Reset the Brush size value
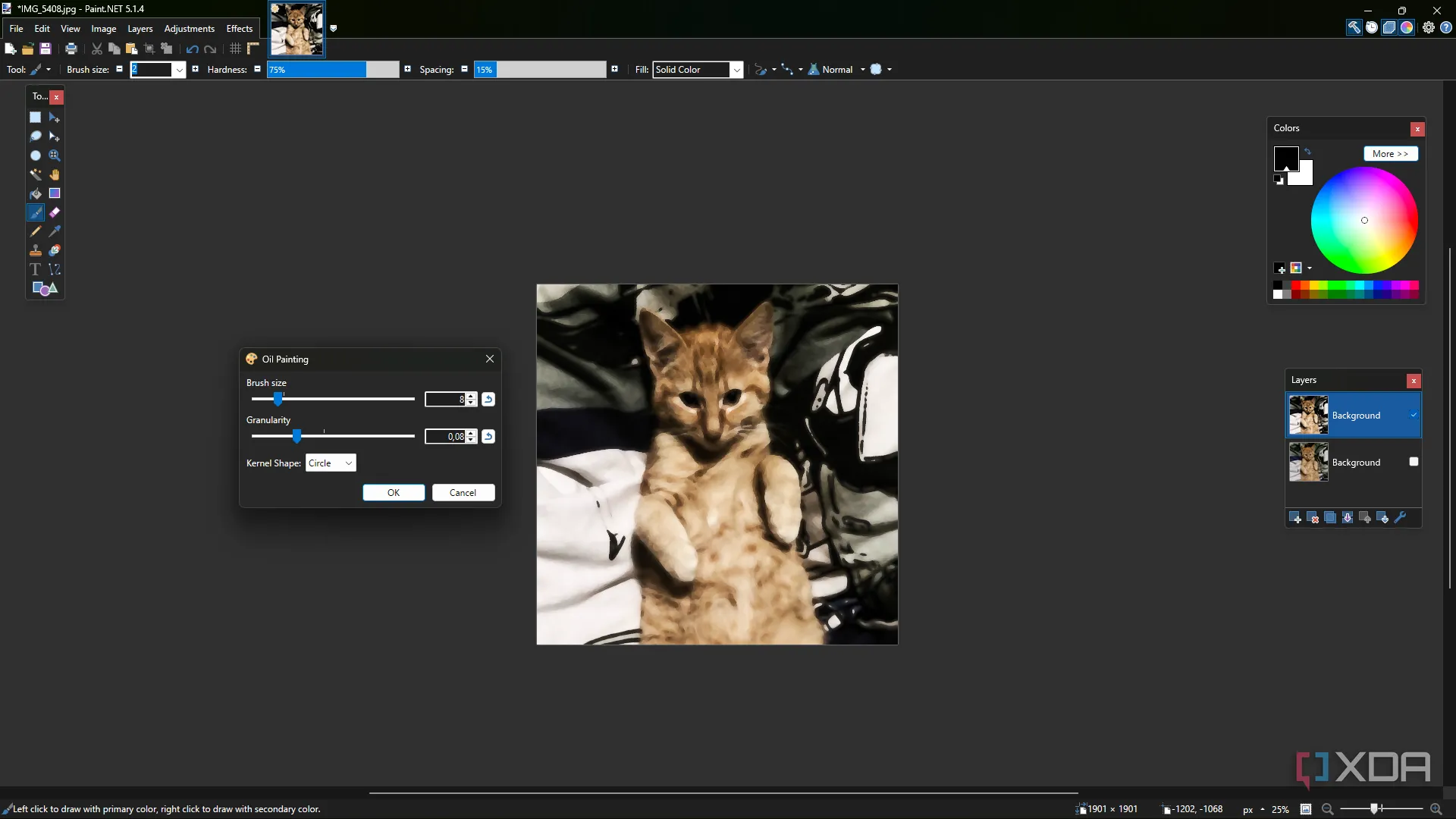1456x819 pixels. pyautogui.click(x=488, y=400)
